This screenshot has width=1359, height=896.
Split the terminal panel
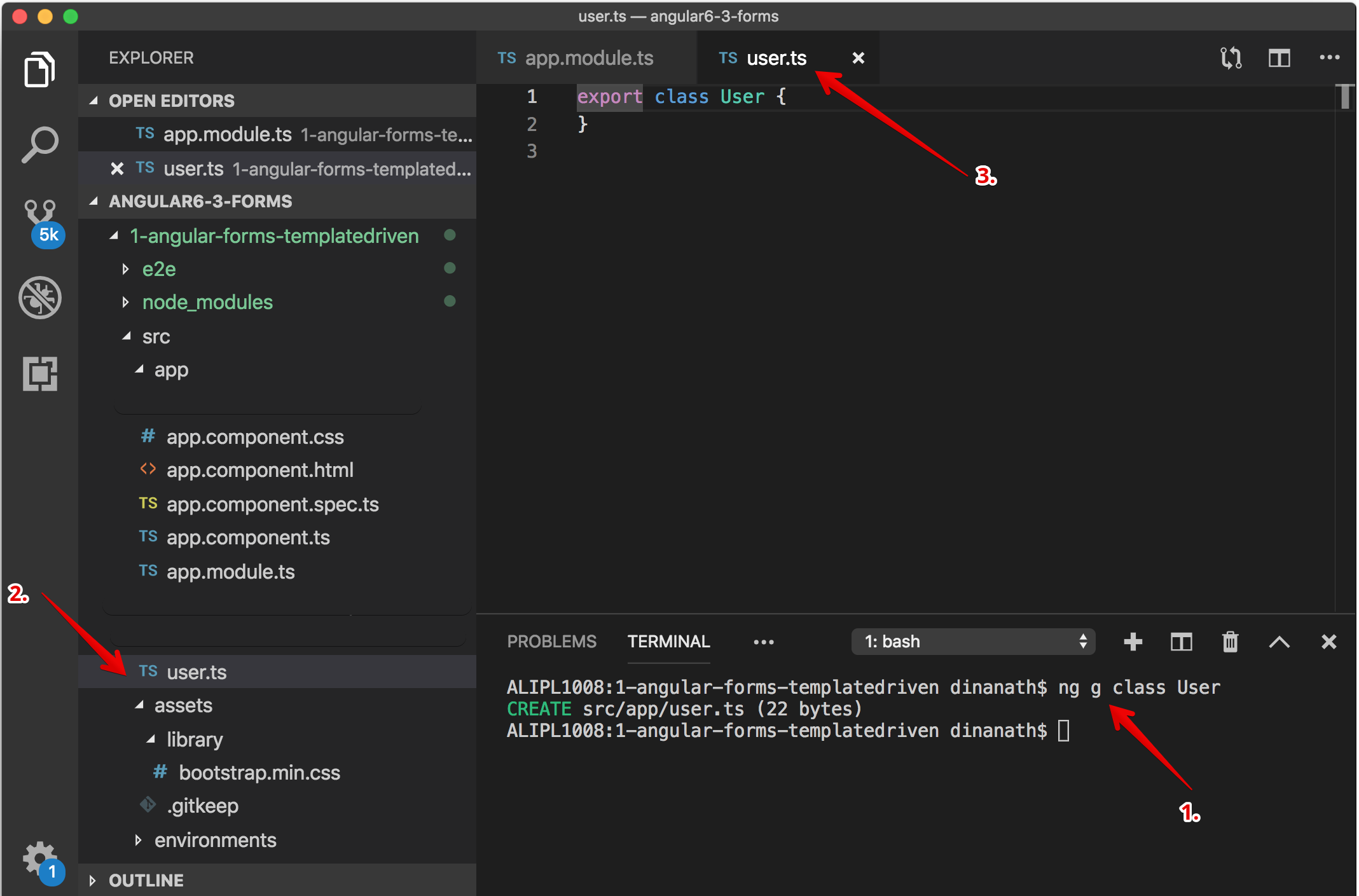[1181, 642]
